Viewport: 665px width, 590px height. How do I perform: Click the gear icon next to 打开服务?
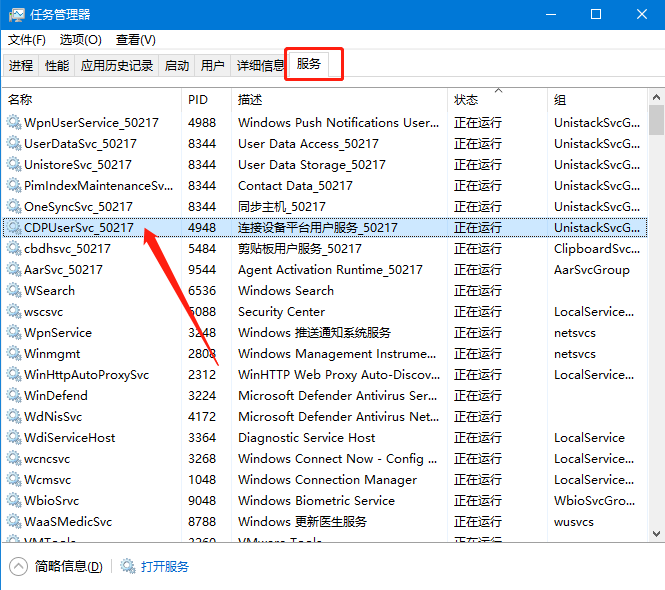click(x=128, y=566)
